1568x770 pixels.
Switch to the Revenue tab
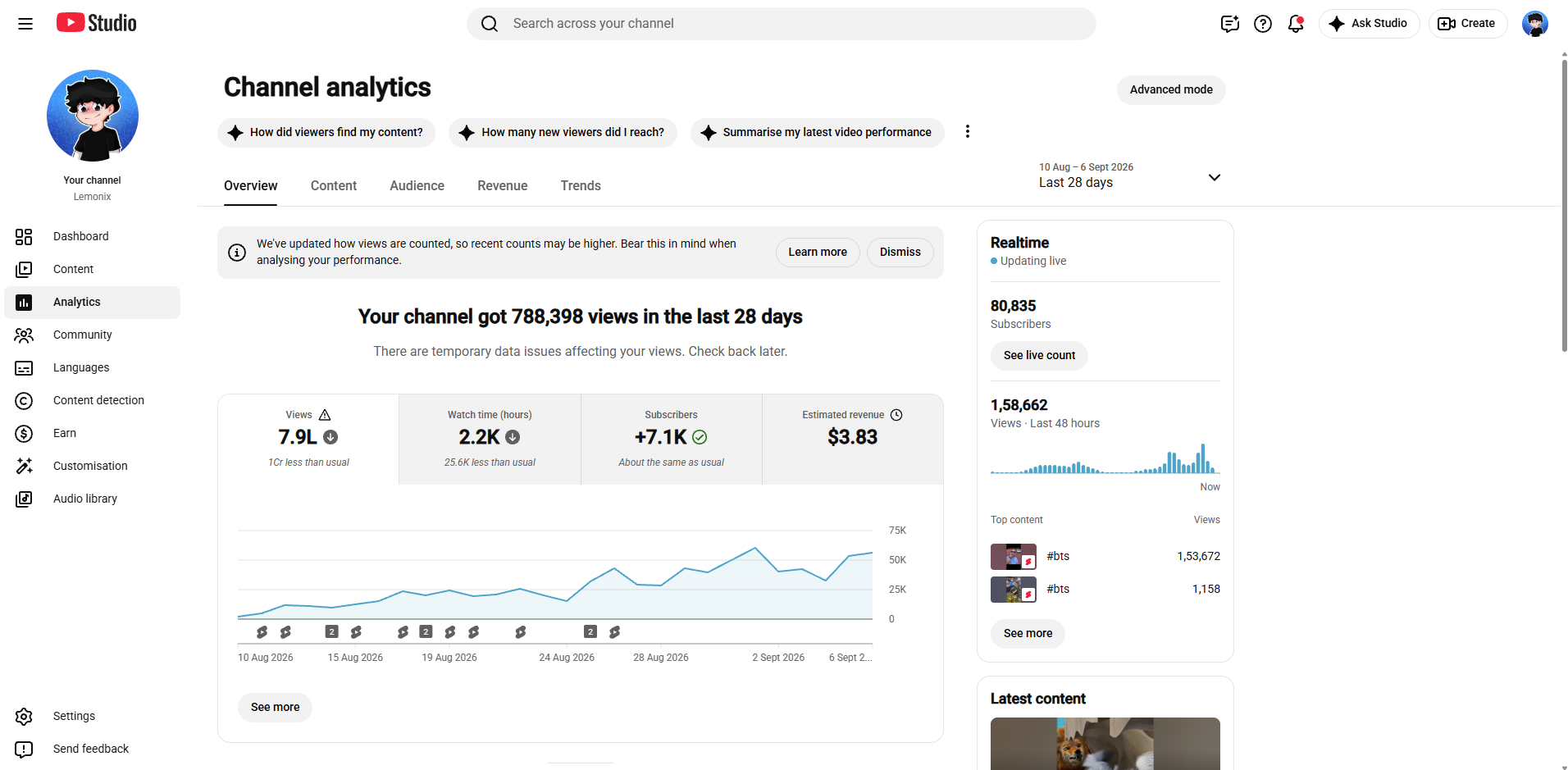click(x=503, y=186)
